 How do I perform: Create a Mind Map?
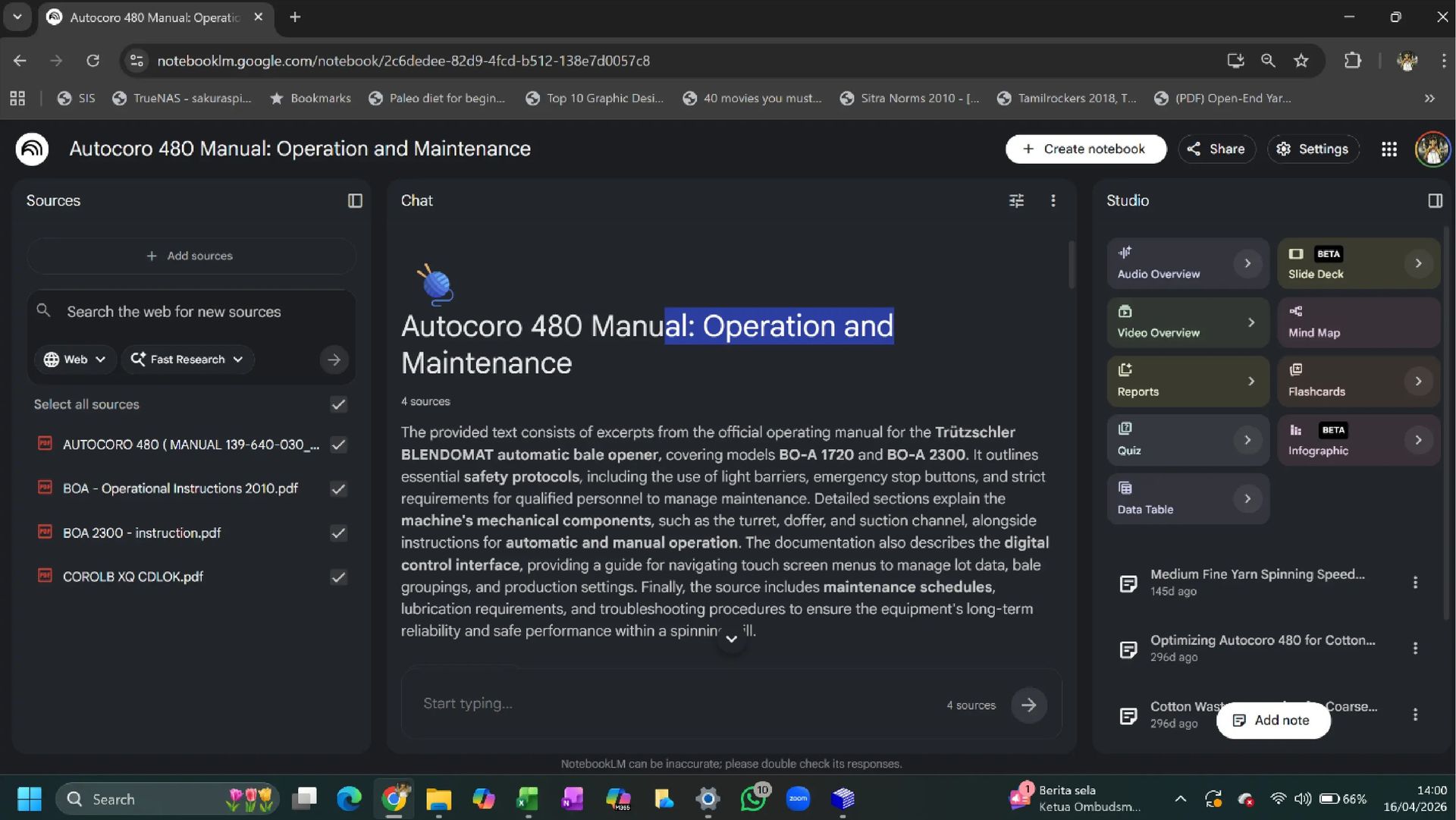tap(1358, 322)
